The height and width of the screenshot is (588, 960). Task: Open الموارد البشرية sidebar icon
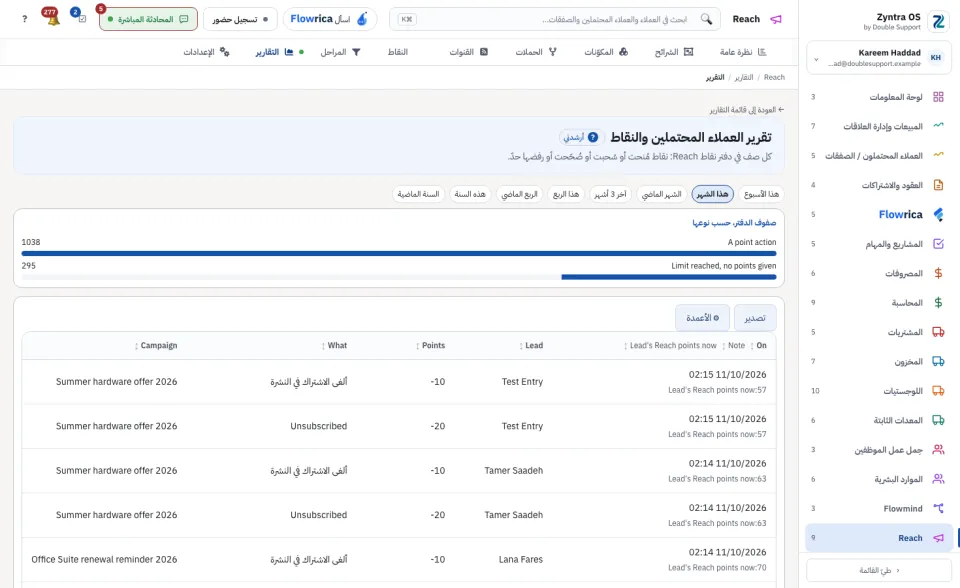coord(938,479)
